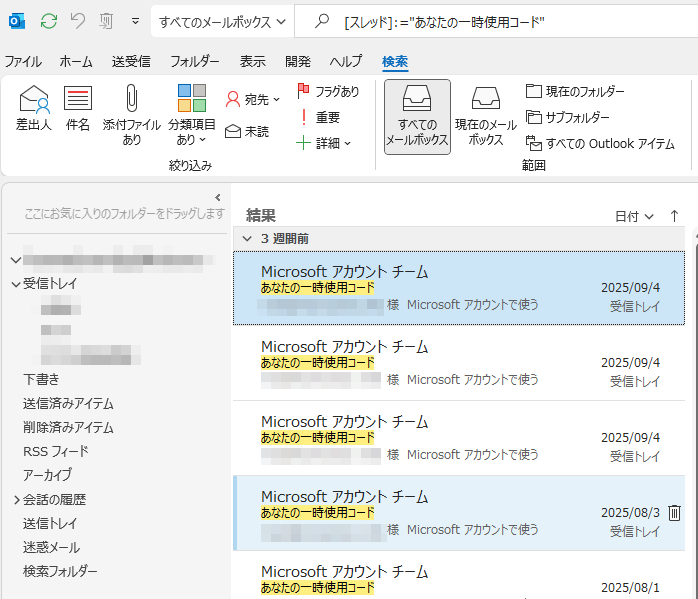Collapse the blurred account tree node
Image resolution: width=698 pixels, height=599 pixels.
(x=16, y=260)
